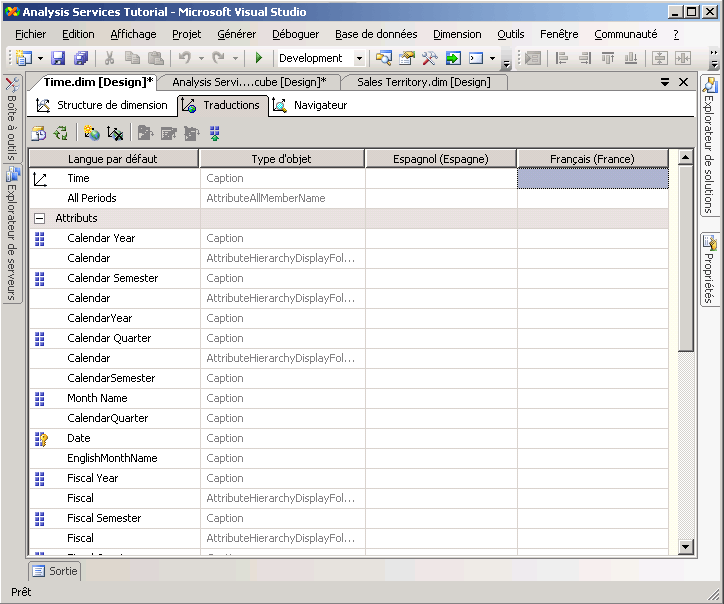Select the Calendar Semester attribute row
724x604 pixels.
point(349,278)
